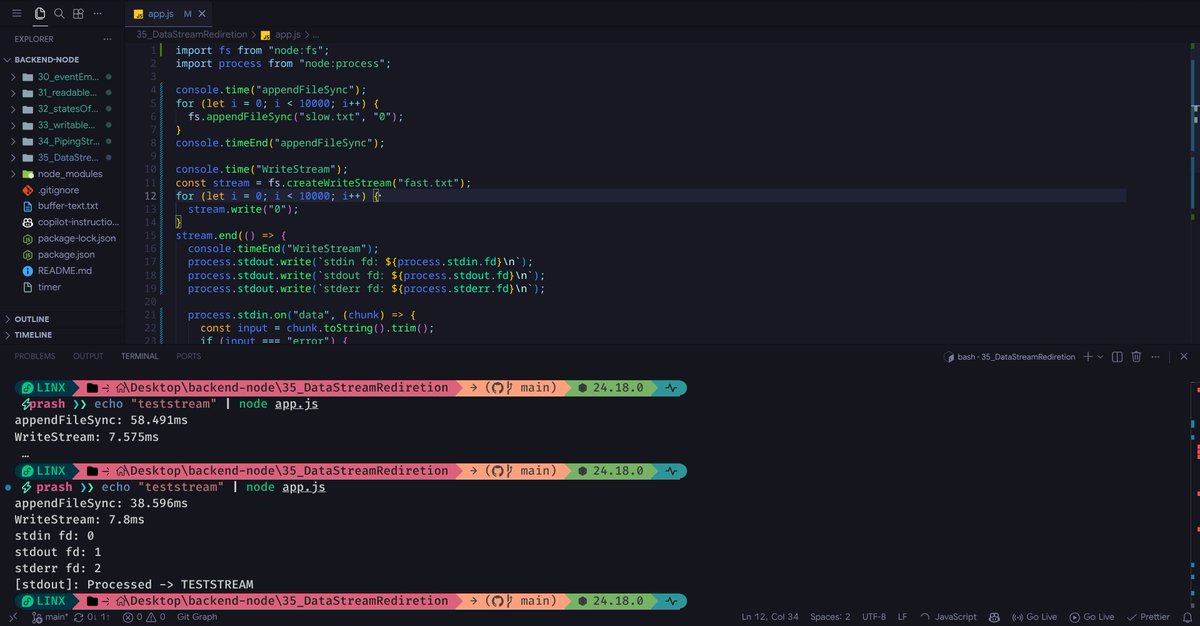Close the terminal panel
The image size is (1200, 626).
1183,357
